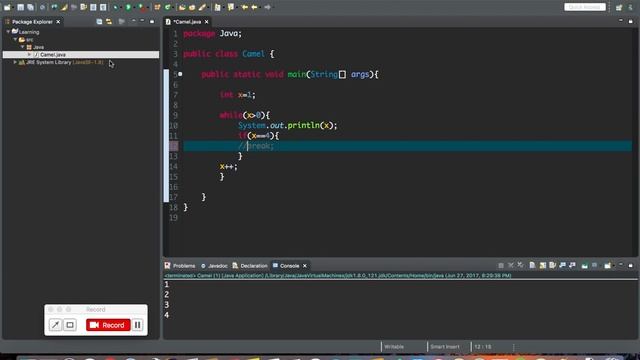Viewport: 640px width, 360px height.
Task: Click the Save All toolbar icon
Action: 30,7
